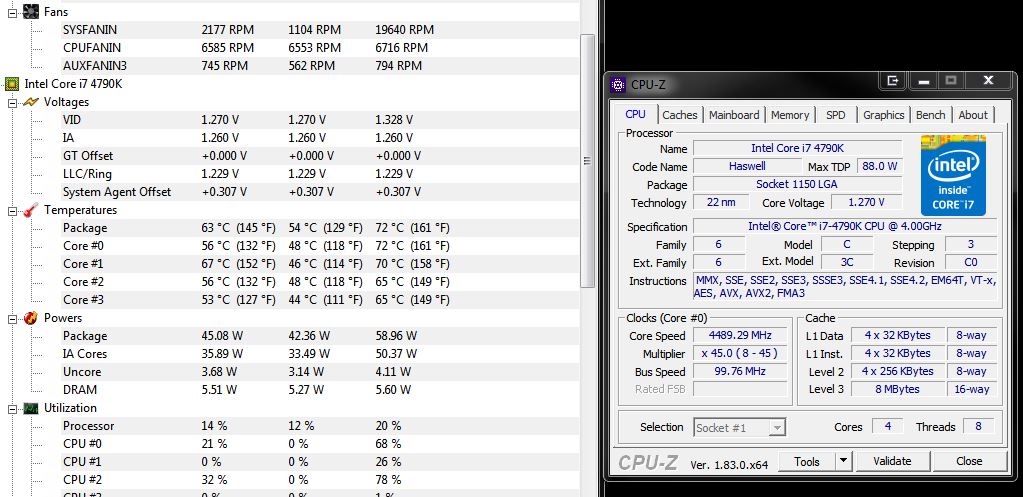Screen dimensions: 1023x497
Task: Click the Fans category fan icon
Action: (x=31, y=12)
